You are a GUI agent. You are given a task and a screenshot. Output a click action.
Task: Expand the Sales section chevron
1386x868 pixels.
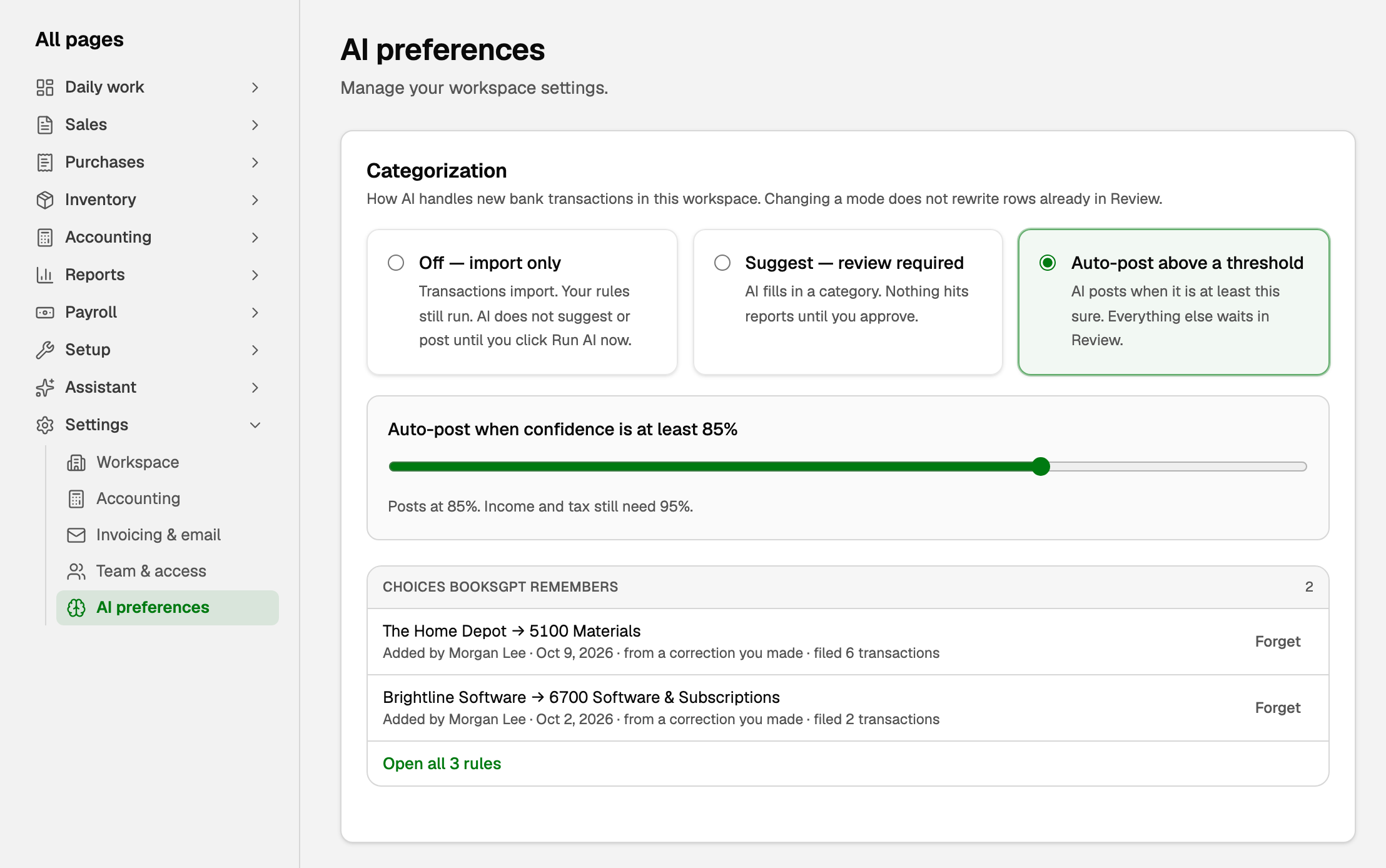[x=255, y=125]
